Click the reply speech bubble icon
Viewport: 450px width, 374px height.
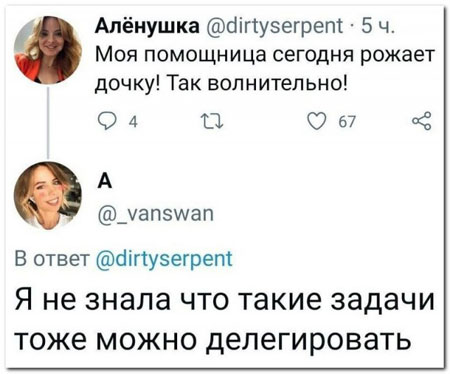point(107,121)
